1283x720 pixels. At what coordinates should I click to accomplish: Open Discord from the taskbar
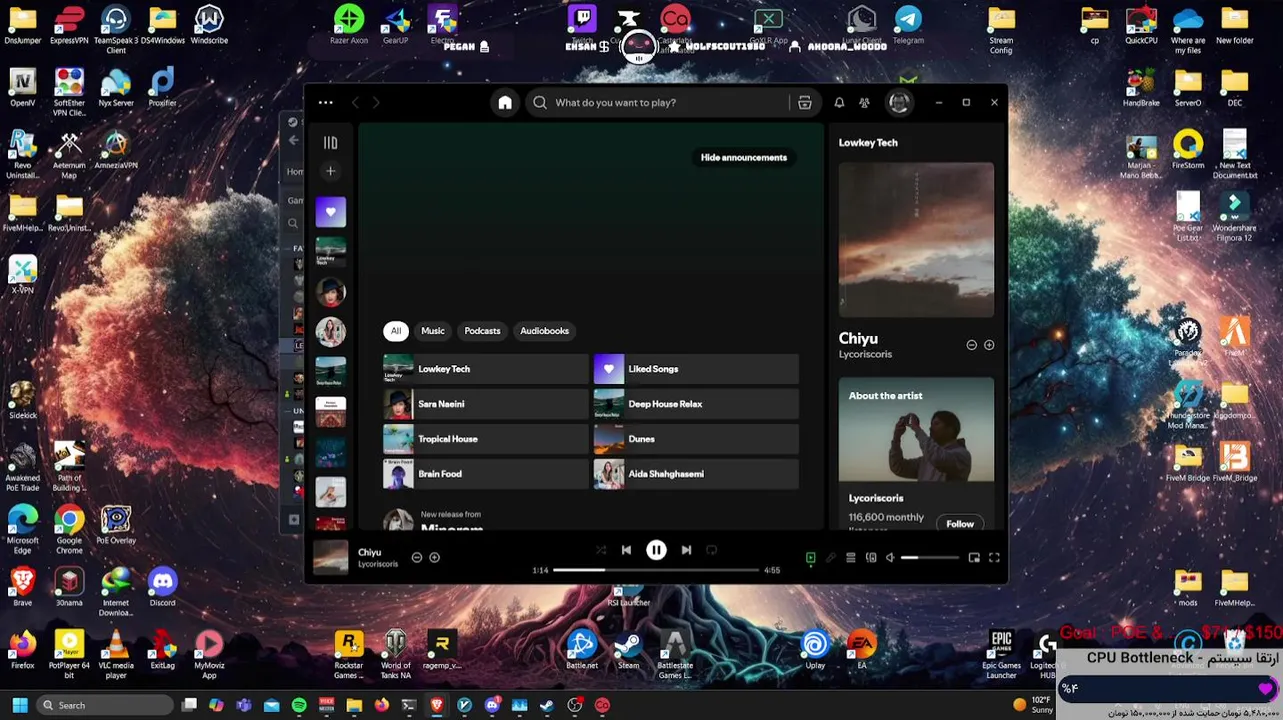491,705
